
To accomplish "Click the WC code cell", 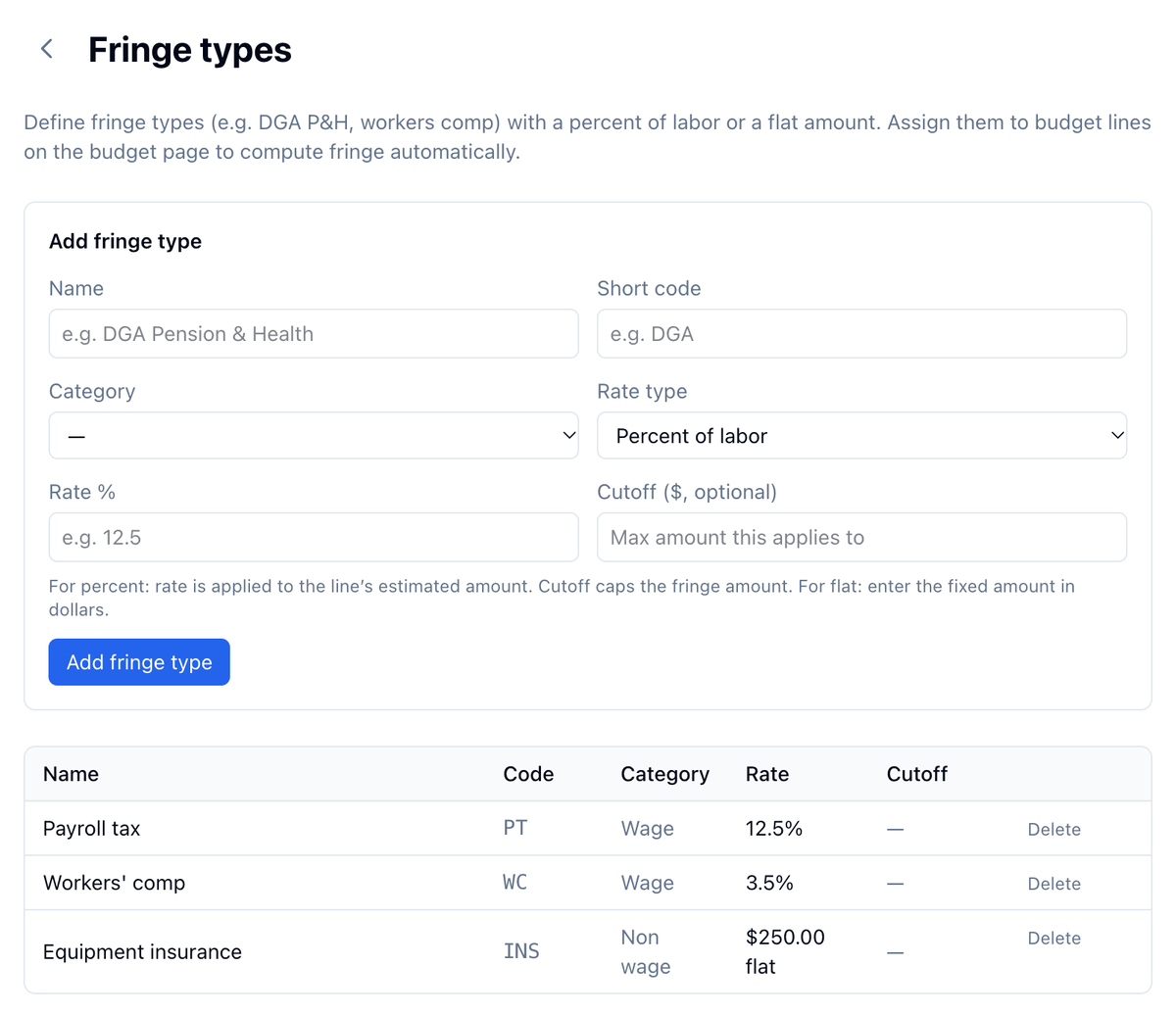I will (514, 883).
